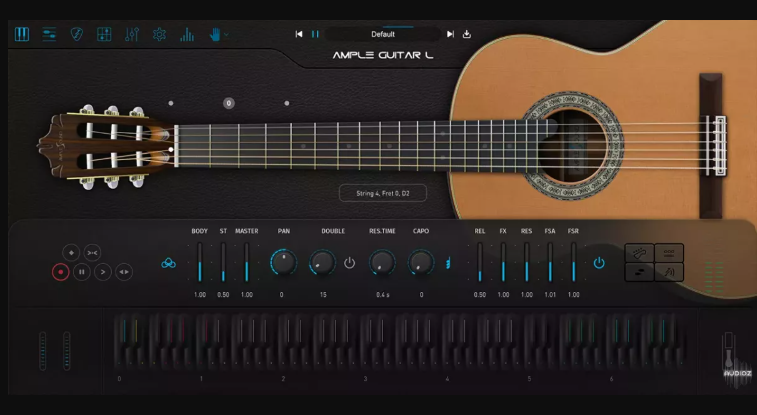This screenshot has width=757, height=415.
Task: Go to the next preset arrow
Action: [450, 34]
